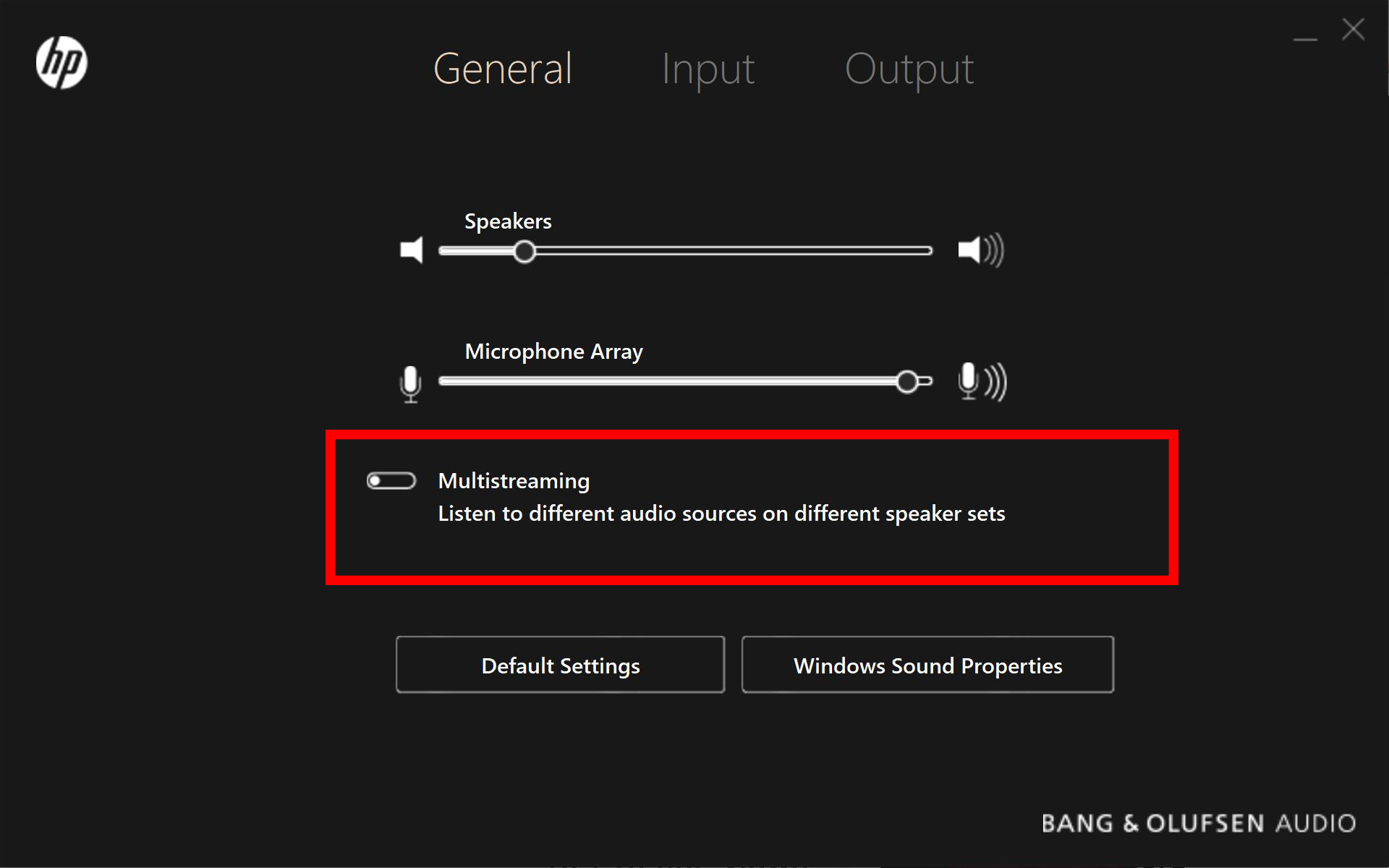The image size is (1389, 868).
Task: Switch to the General tab
Action: coord(503,69)
